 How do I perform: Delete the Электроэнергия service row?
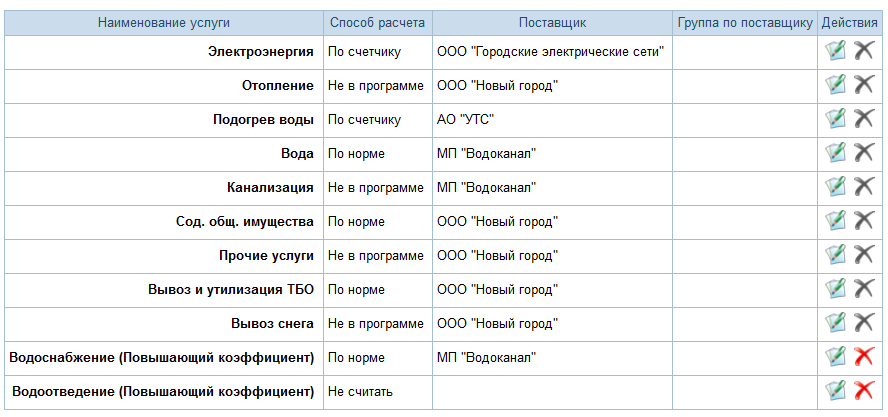click(x=864, y=51)
